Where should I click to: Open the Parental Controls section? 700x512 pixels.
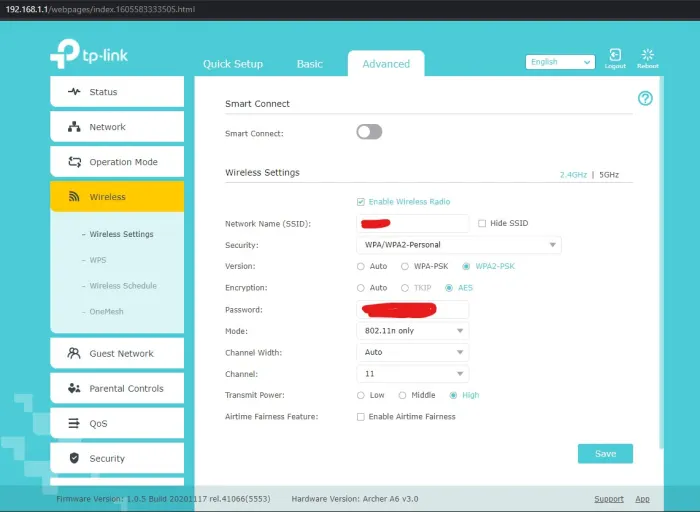[x=117, y=388]
